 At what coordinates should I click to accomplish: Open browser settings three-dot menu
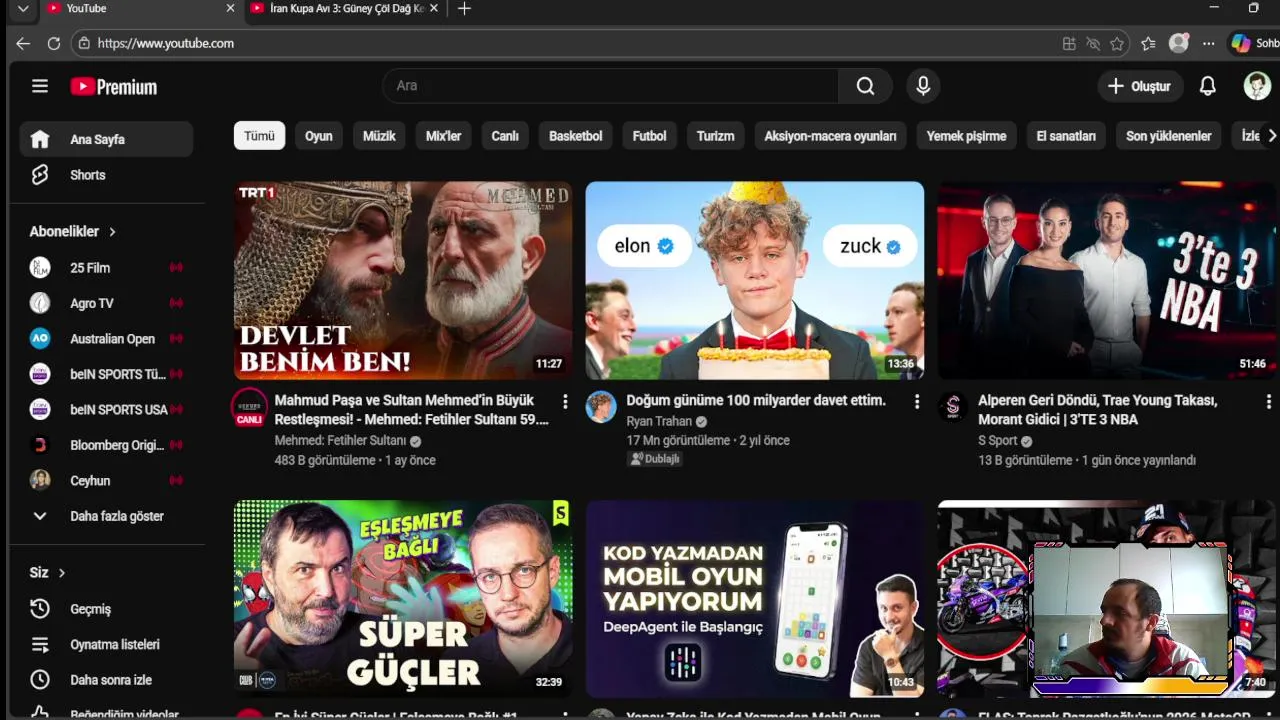pos(1209,43)
